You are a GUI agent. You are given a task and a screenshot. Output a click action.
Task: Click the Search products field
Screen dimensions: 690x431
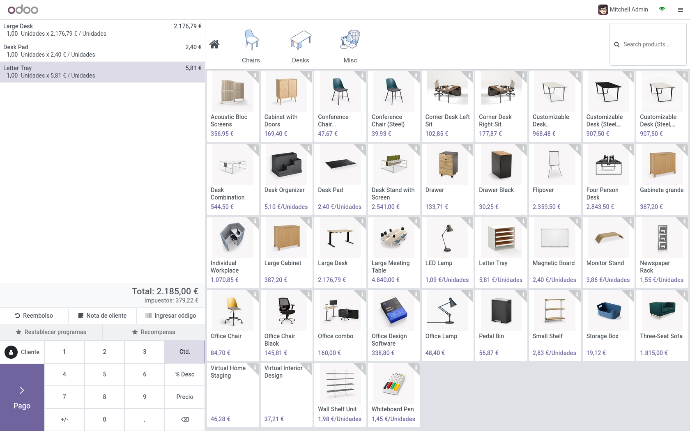click(647, 44)
